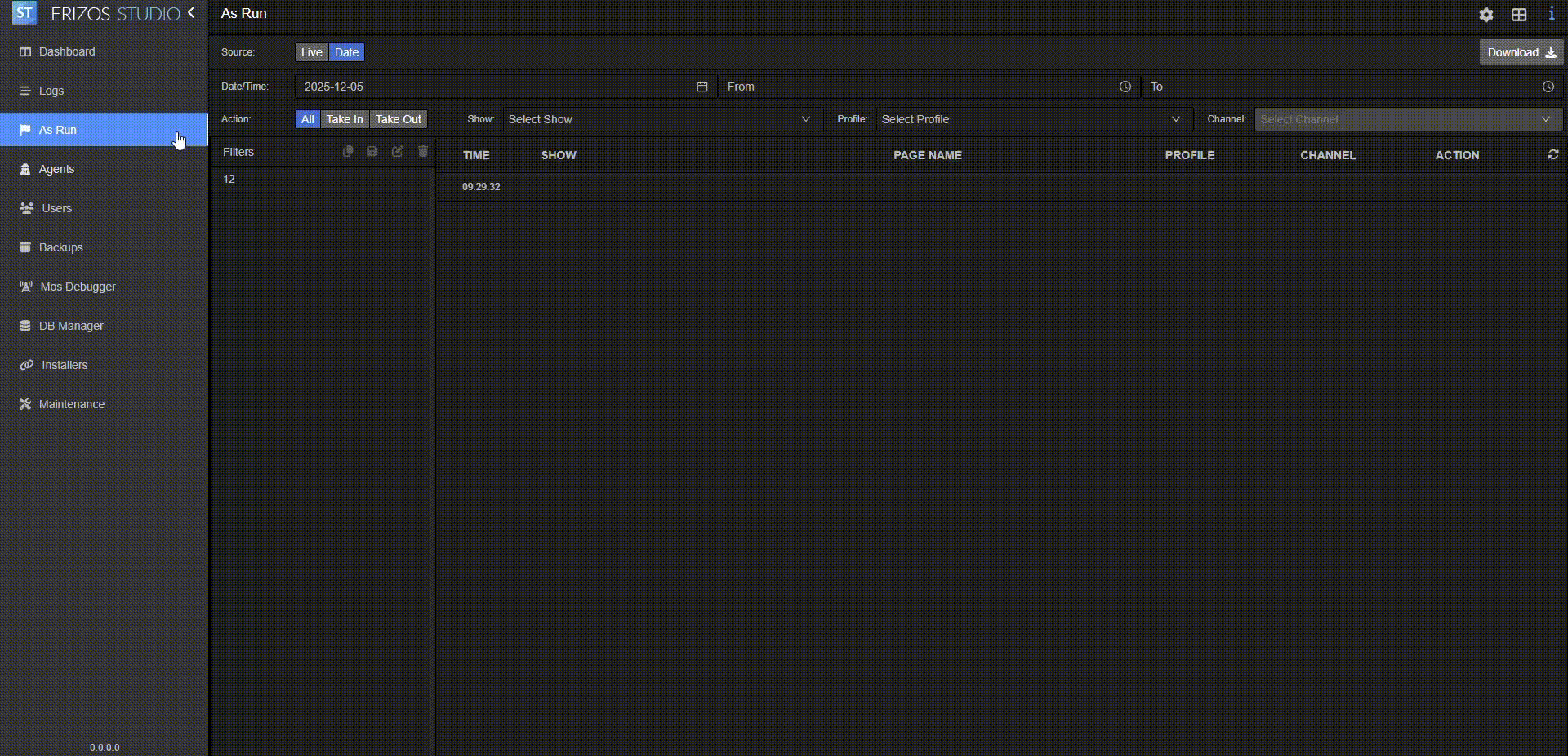This screenshot has height=756, width=1568.
Task: Open the Select Channel dropdown
Action: click(x=1407, y=119)
